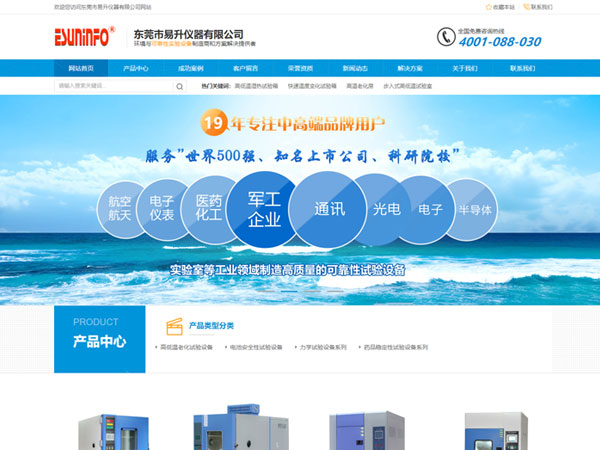
Task: Click the top-bar 联系我们 link
Action: (541, 7)
